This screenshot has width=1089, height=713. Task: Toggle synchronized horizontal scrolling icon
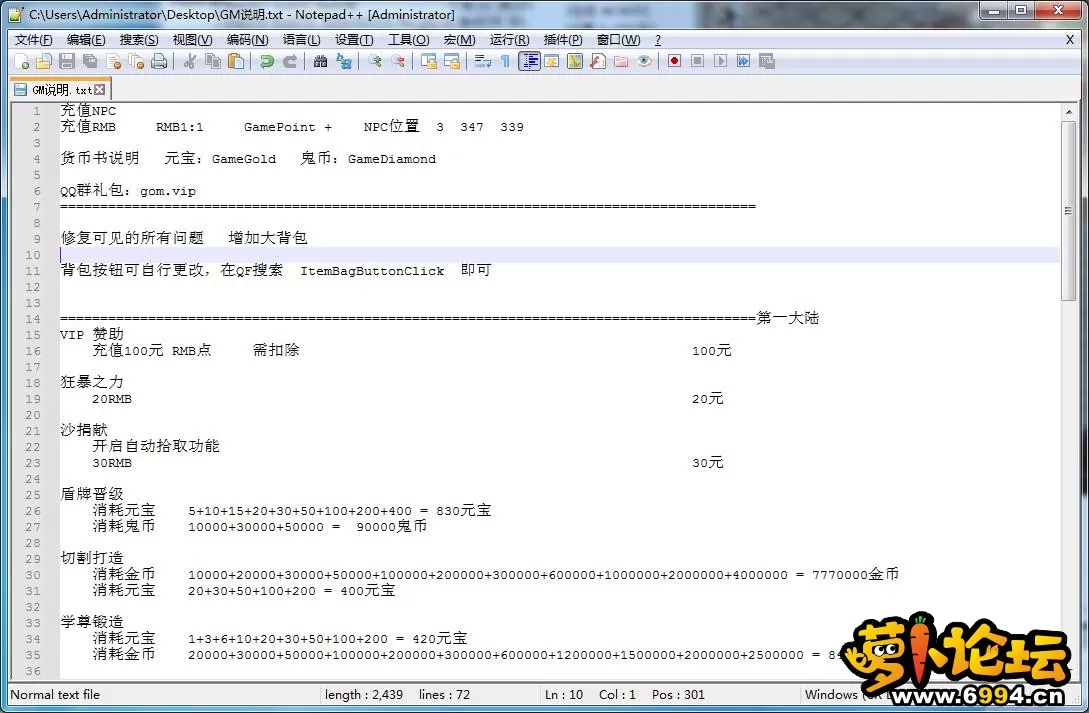(452, 62)
